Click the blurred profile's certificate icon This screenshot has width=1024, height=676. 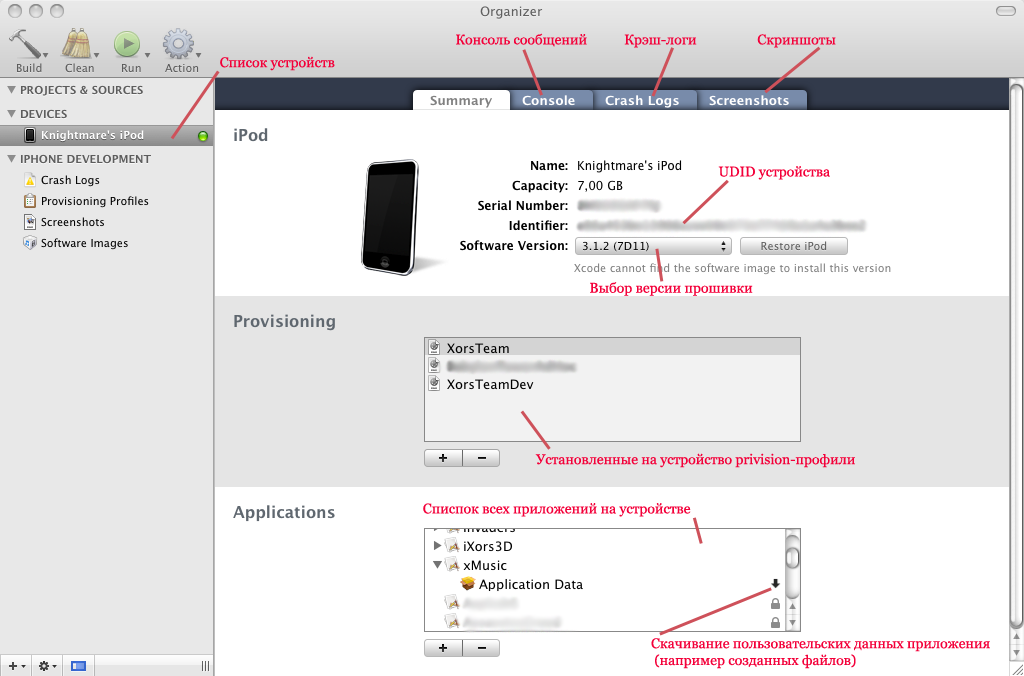pyautogui.click(x=434, y=366)
